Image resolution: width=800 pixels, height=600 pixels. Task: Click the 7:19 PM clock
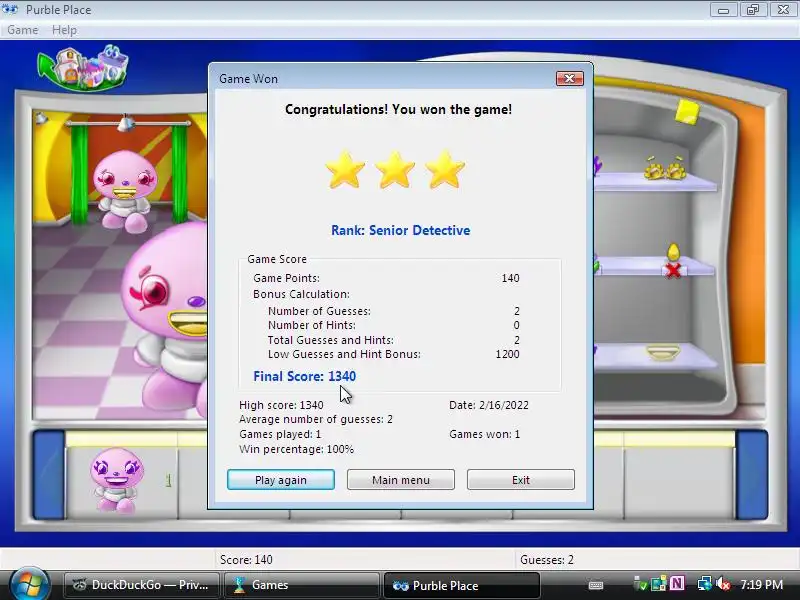[x=761, y=584]
